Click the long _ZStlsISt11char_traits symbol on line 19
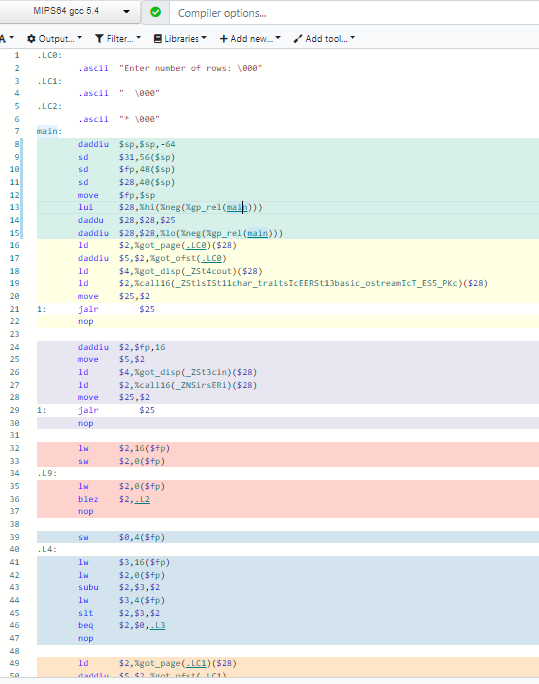This screenshot has width=539, height=684. (x=317, y=283)
